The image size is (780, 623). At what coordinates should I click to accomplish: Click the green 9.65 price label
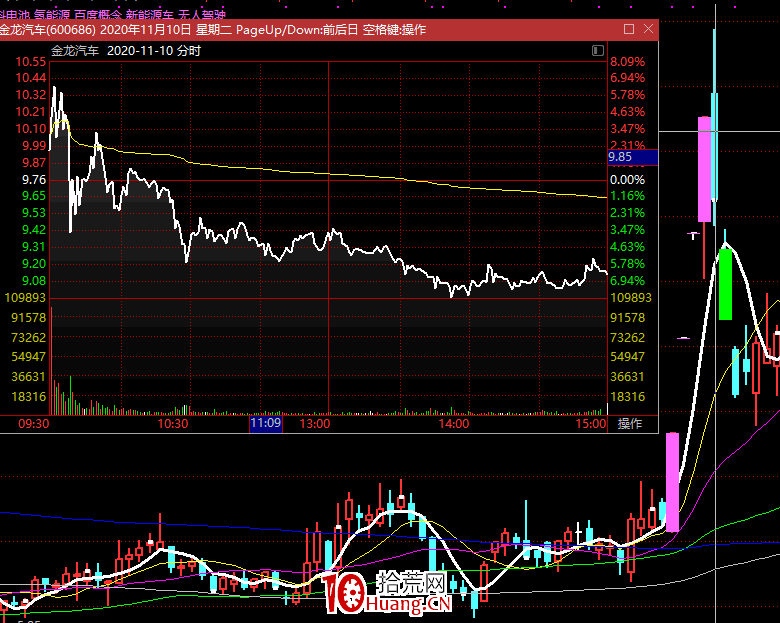coord(34,196)
